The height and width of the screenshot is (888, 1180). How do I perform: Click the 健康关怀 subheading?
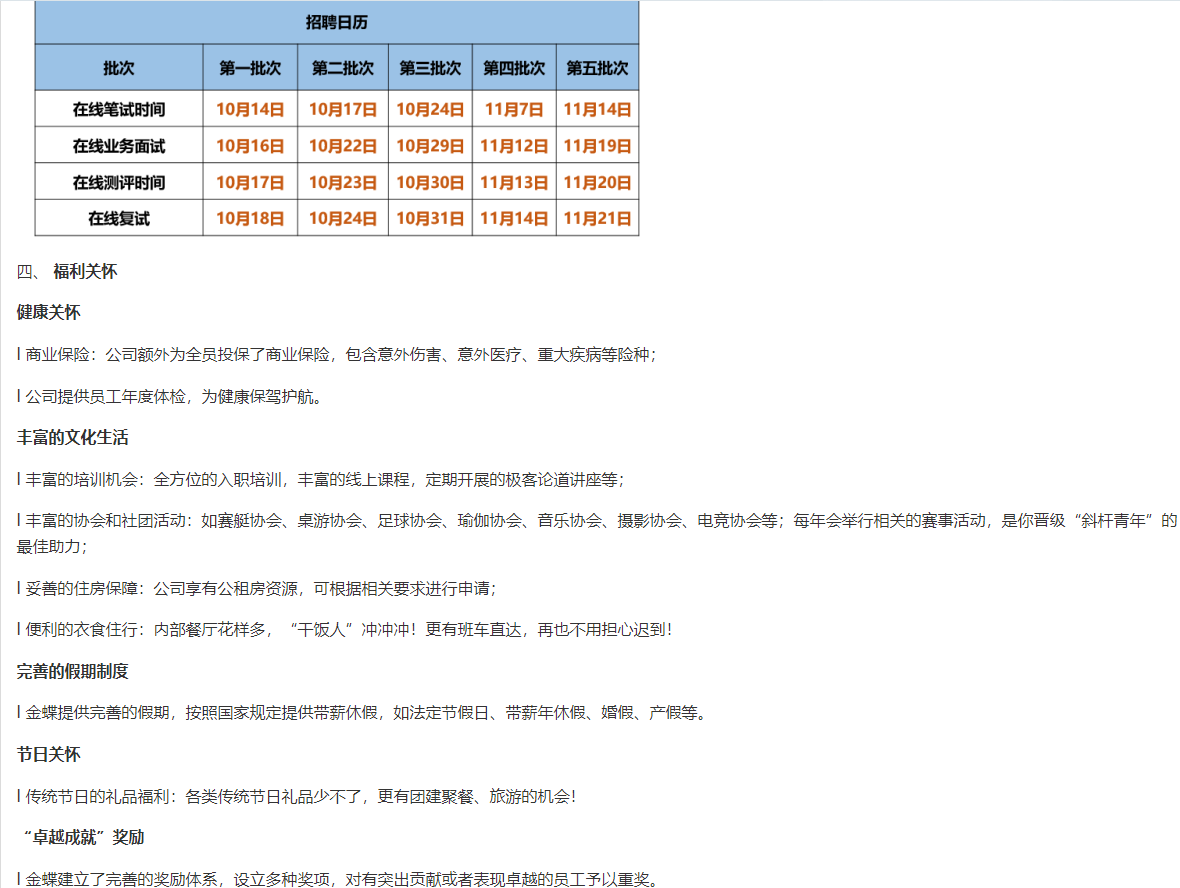48,312
